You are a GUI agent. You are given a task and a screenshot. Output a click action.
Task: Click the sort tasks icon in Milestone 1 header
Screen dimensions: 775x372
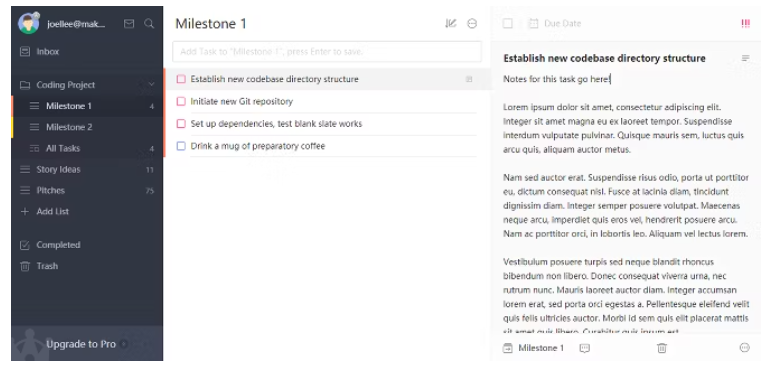coord(450,23)
